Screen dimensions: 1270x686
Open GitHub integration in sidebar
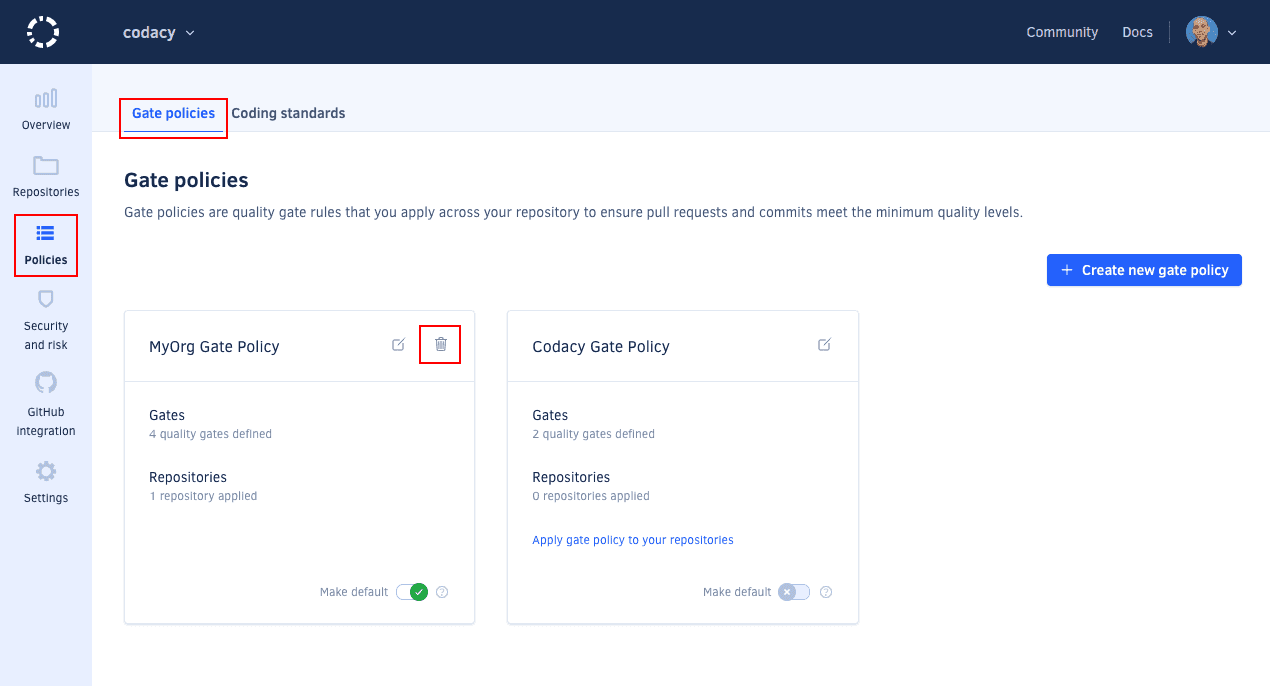pos(46,384)
